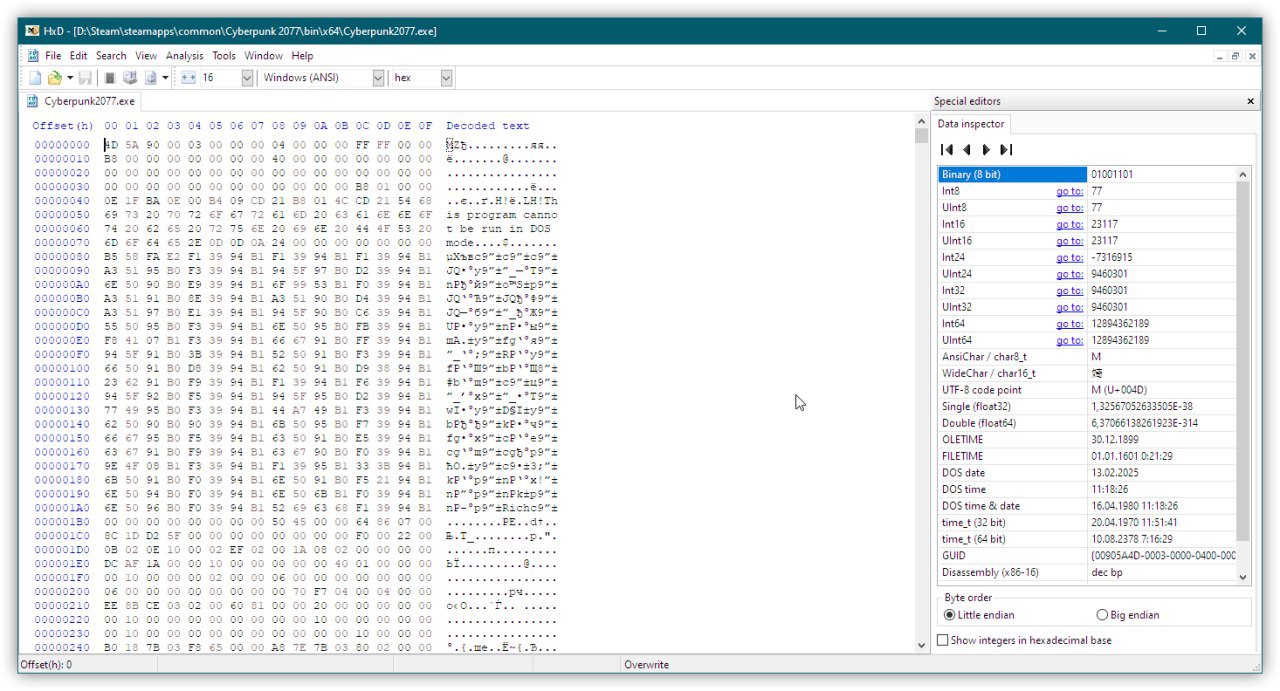
Task: Click 'go to:' link for Int24
Action: tap(1069, 257)
